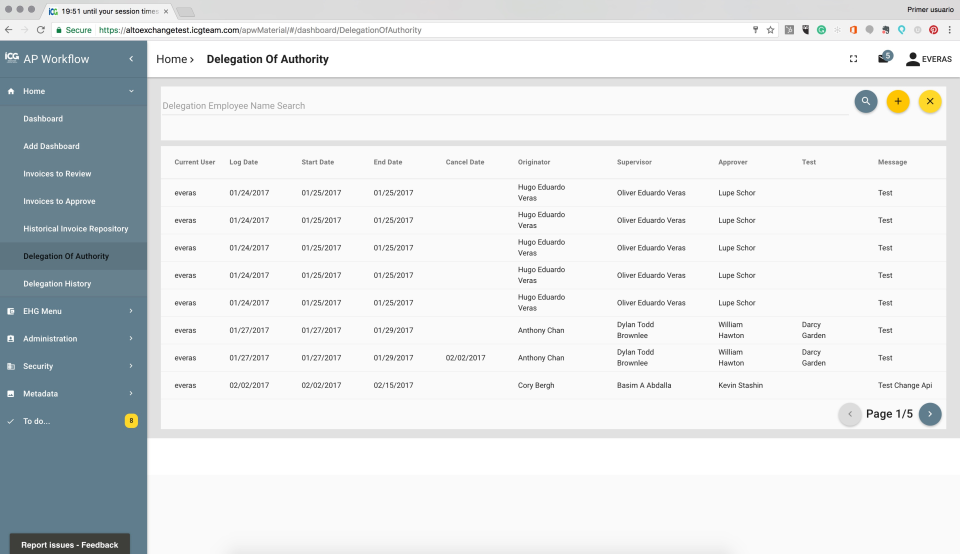Click browser back arrow
This screenshot has width=960, height=554.
9,29
